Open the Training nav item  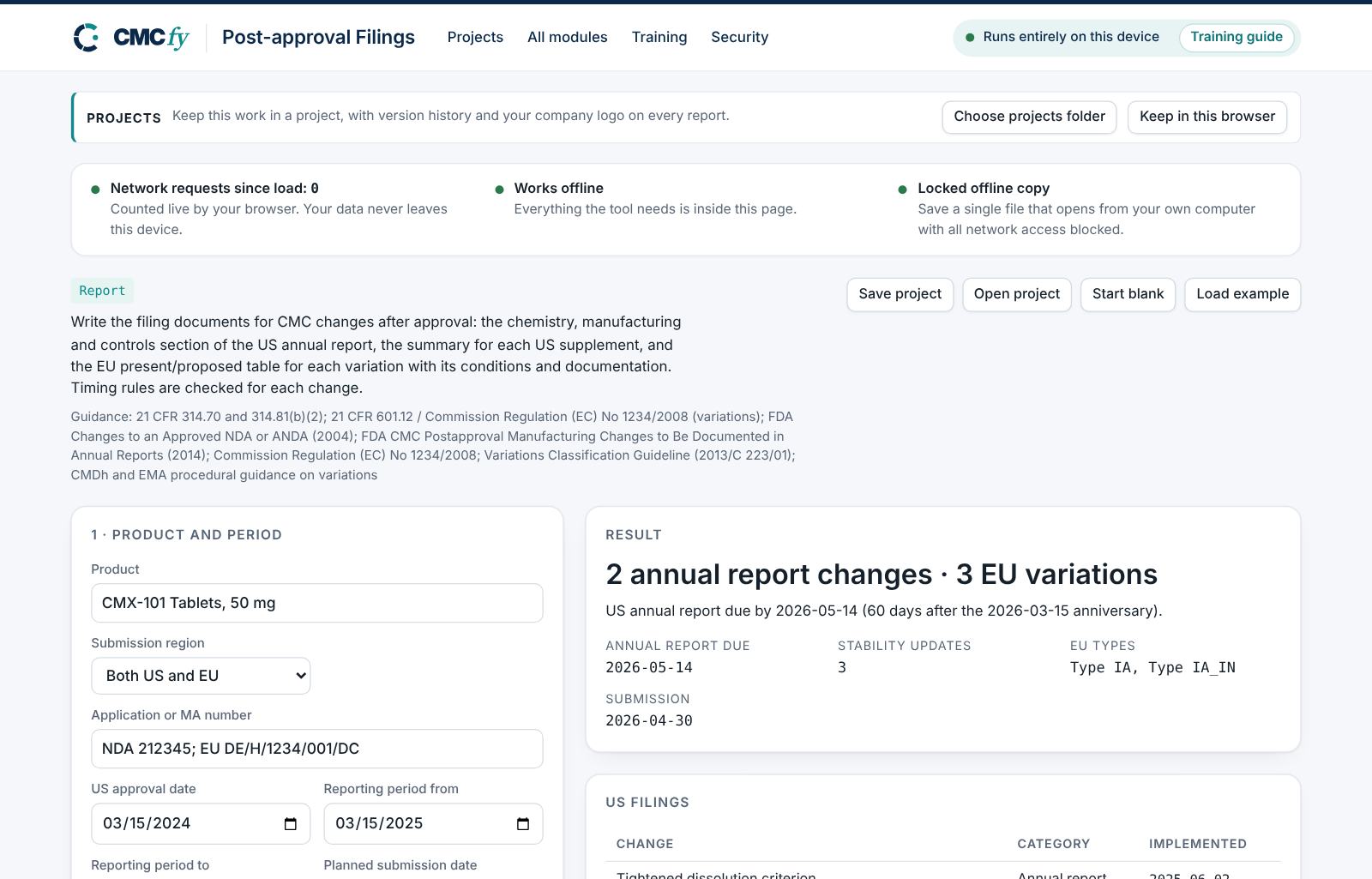[659, 37]
